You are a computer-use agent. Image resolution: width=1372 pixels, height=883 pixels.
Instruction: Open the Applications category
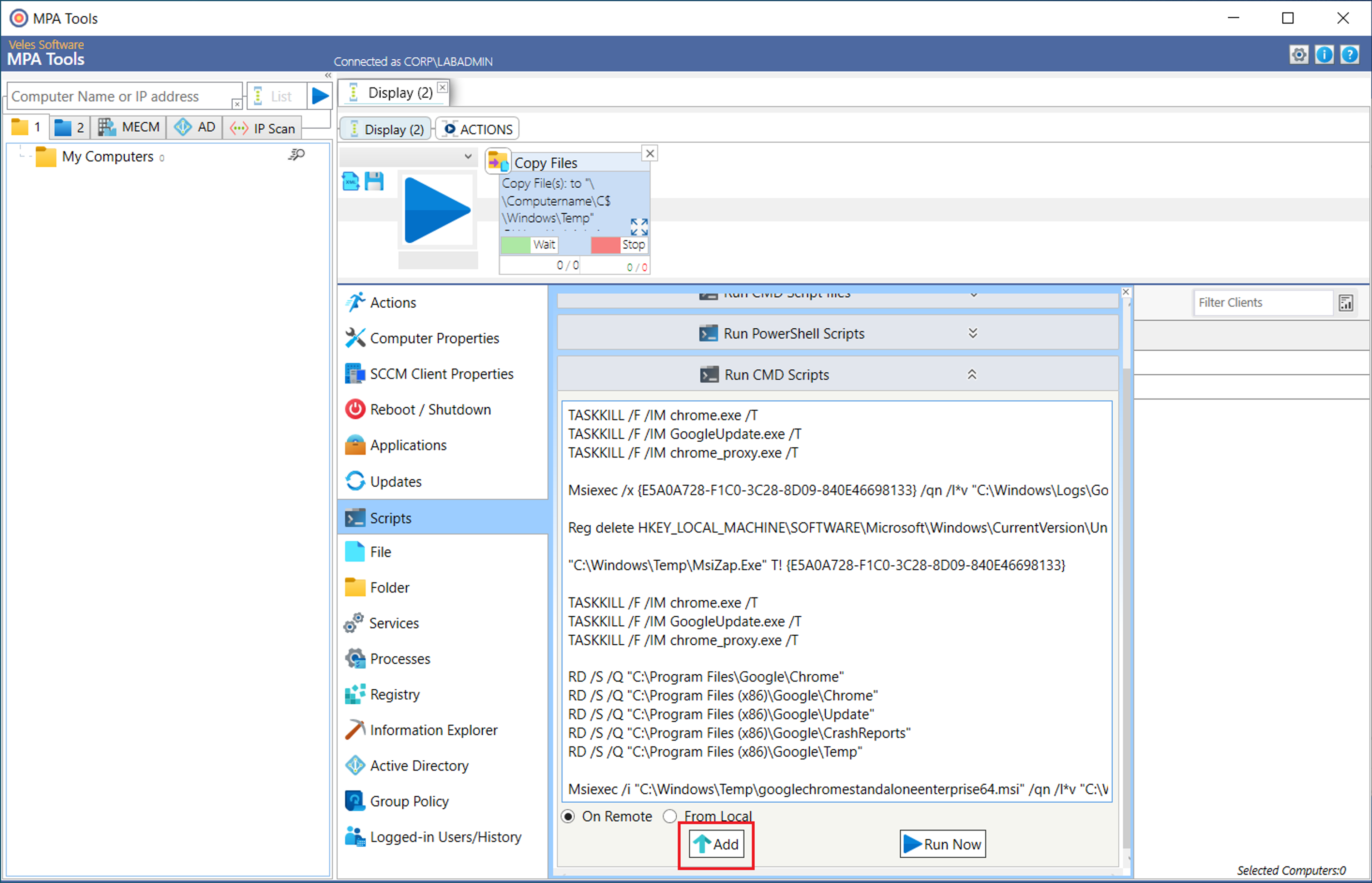(x=443, y=445)
